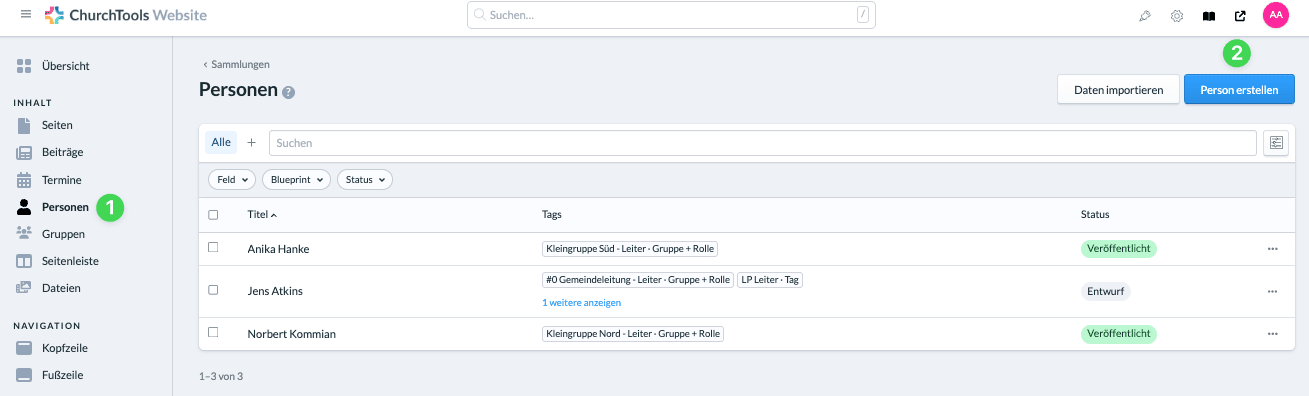Image resolution: width=1309 pixels, height=396 pixels.
Task: Open the Blueprint filter dropdown
Action: point(296,180)
